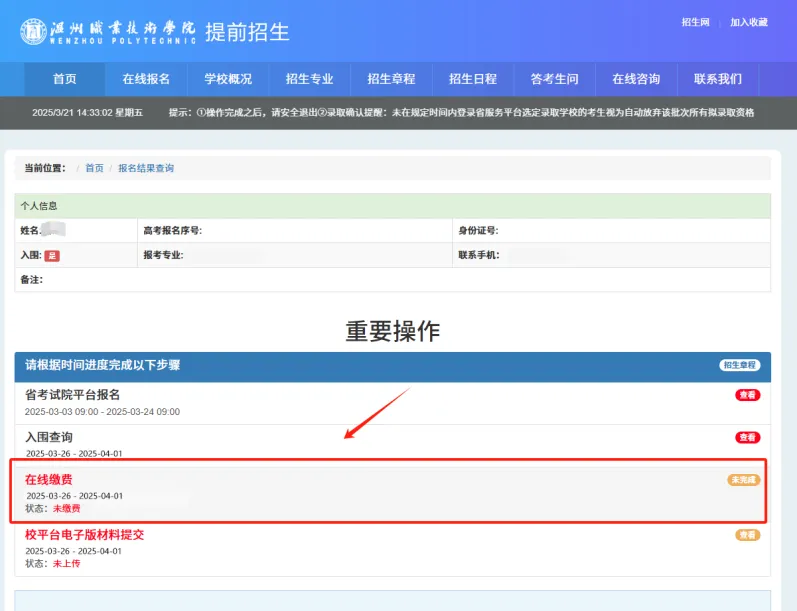Open 在线咨询 in the navigation bar
Screen dimensions: 797x611
(636, 79)
